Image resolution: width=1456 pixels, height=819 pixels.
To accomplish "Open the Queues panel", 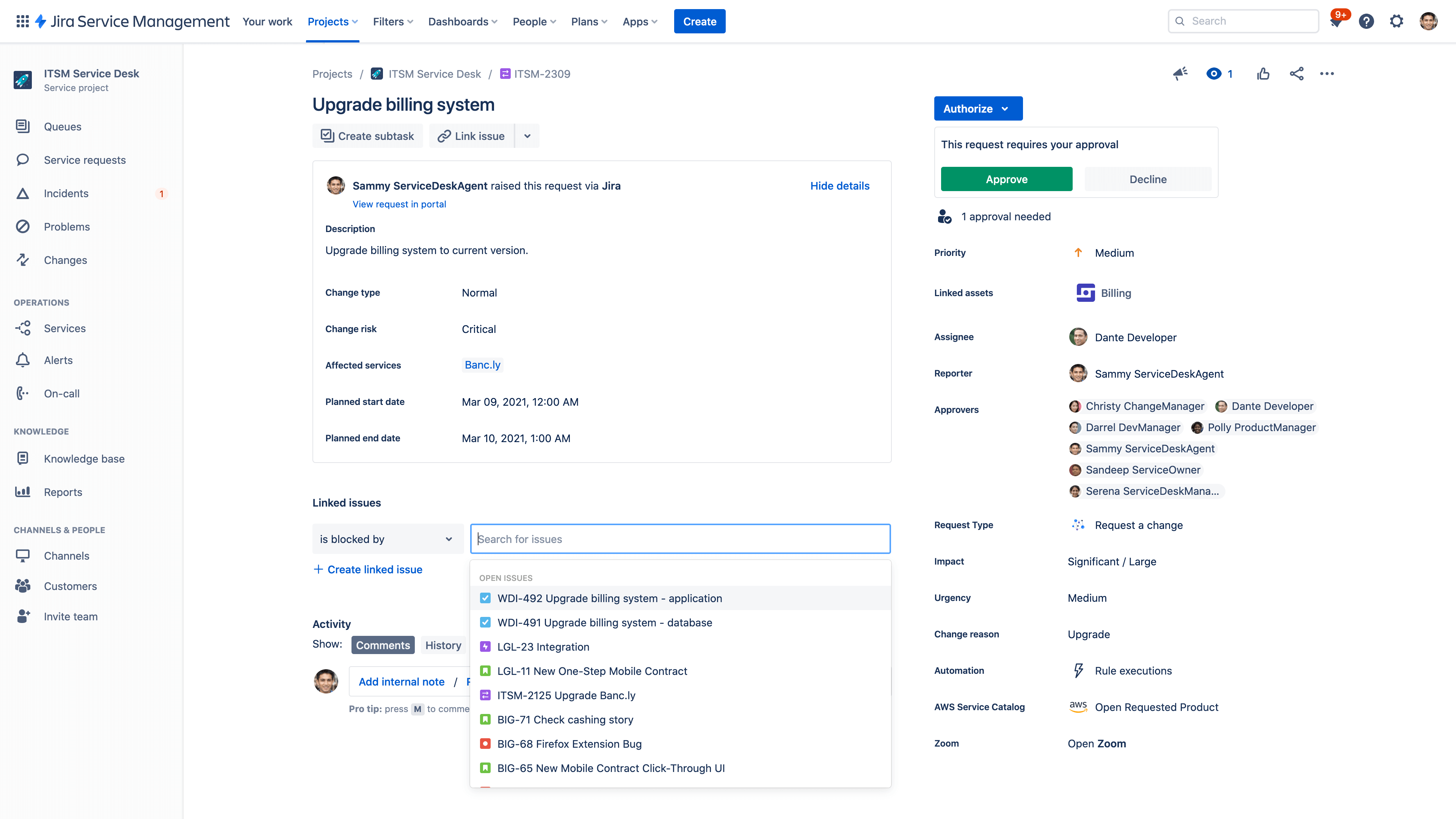I will click(62, 127).
